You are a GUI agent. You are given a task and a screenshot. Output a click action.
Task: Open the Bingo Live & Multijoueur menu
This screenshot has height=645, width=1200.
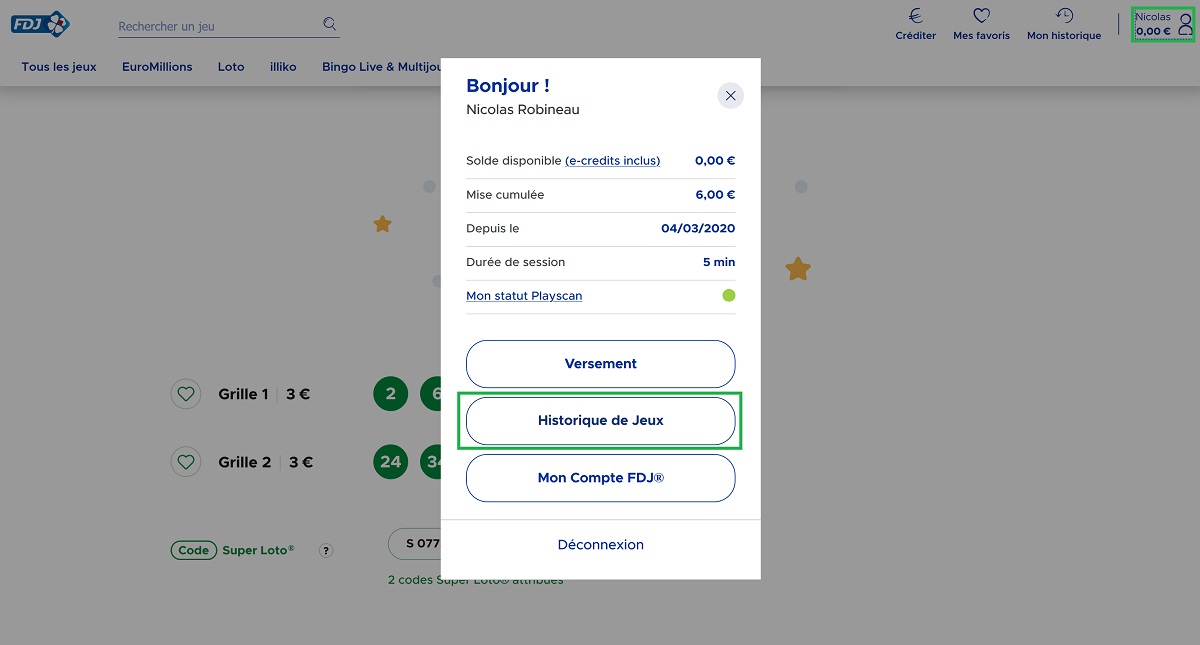(x=381, y=67)
